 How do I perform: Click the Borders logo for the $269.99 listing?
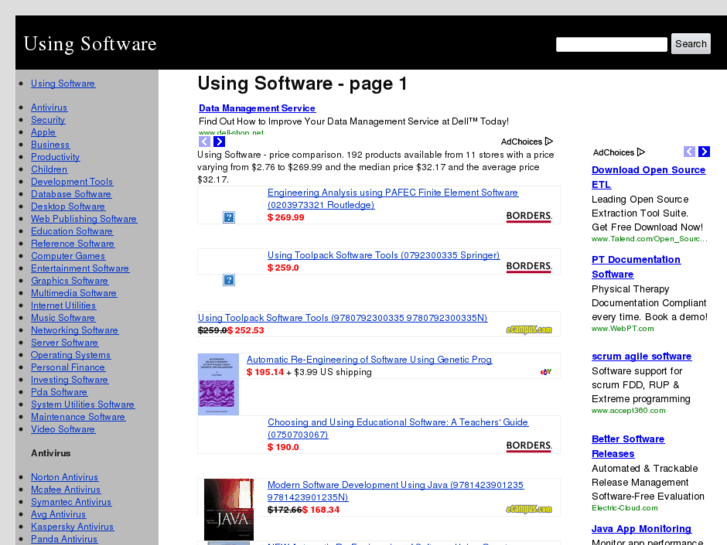coord(529,216)
